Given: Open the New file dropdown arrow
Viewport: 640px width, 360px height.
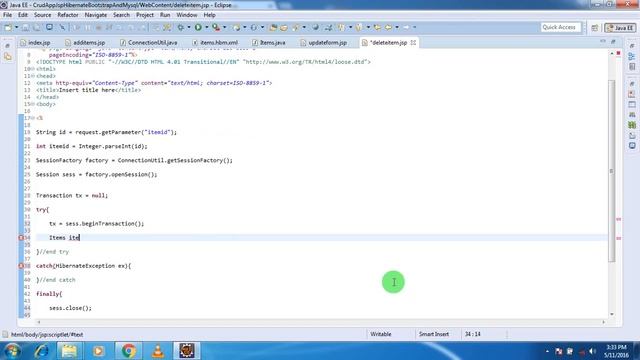Looking at the screenshot, I should [16, 27].
